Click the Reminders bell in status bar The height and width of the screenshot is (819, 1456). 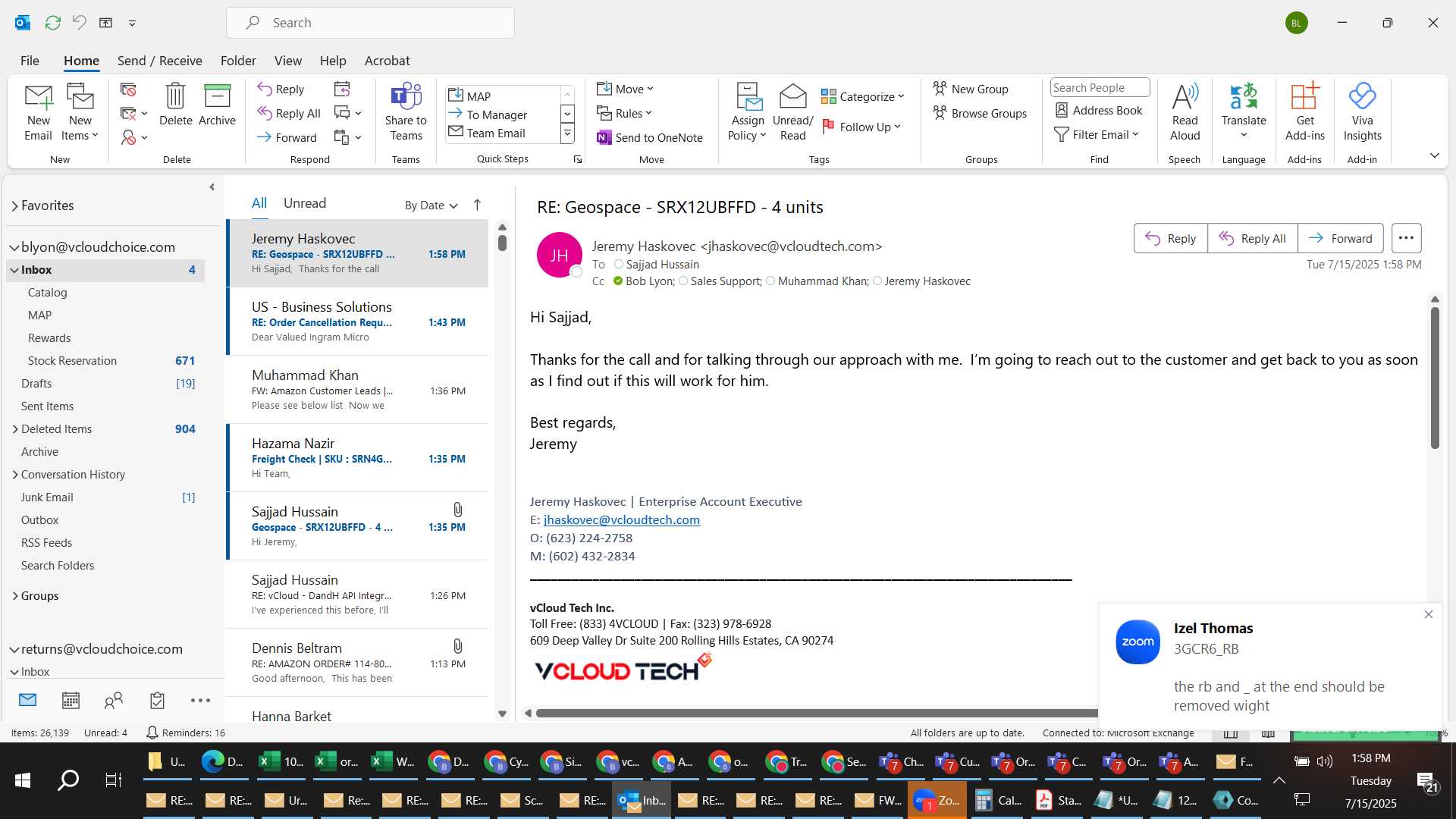pos(152,733)
